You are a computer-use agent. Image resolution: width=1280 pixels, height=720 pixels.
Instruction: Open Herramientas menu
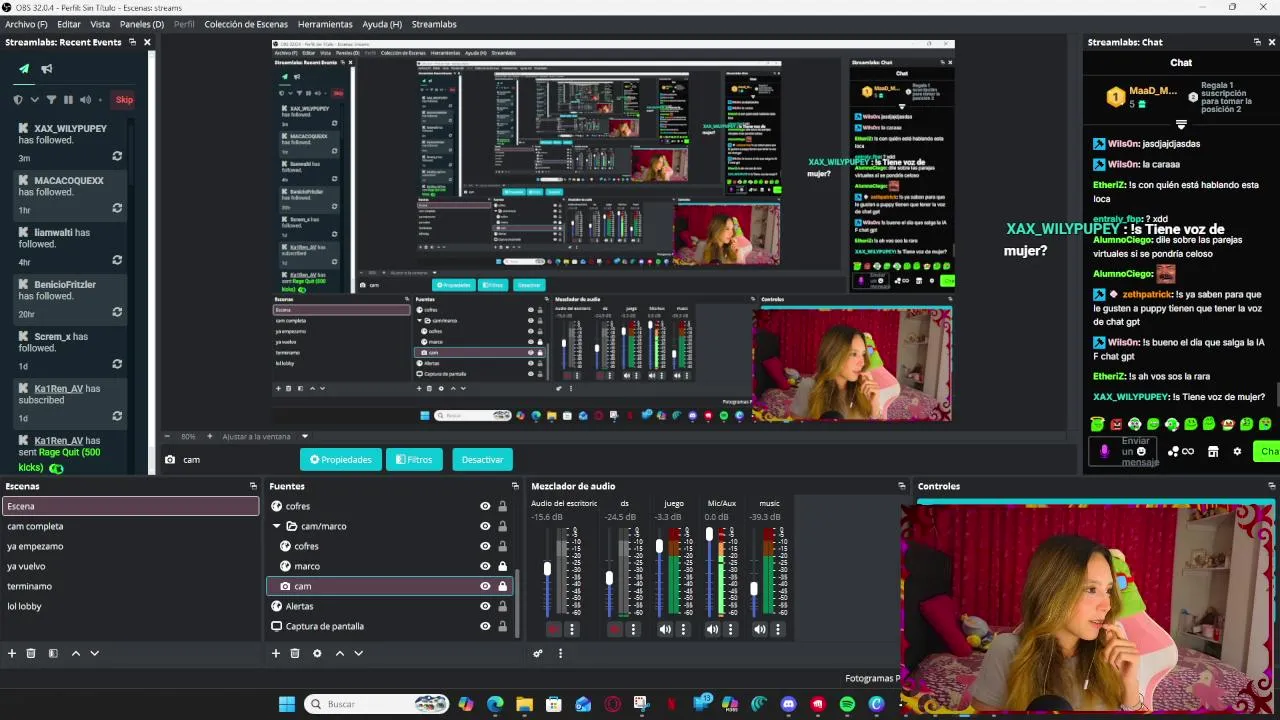325,24
